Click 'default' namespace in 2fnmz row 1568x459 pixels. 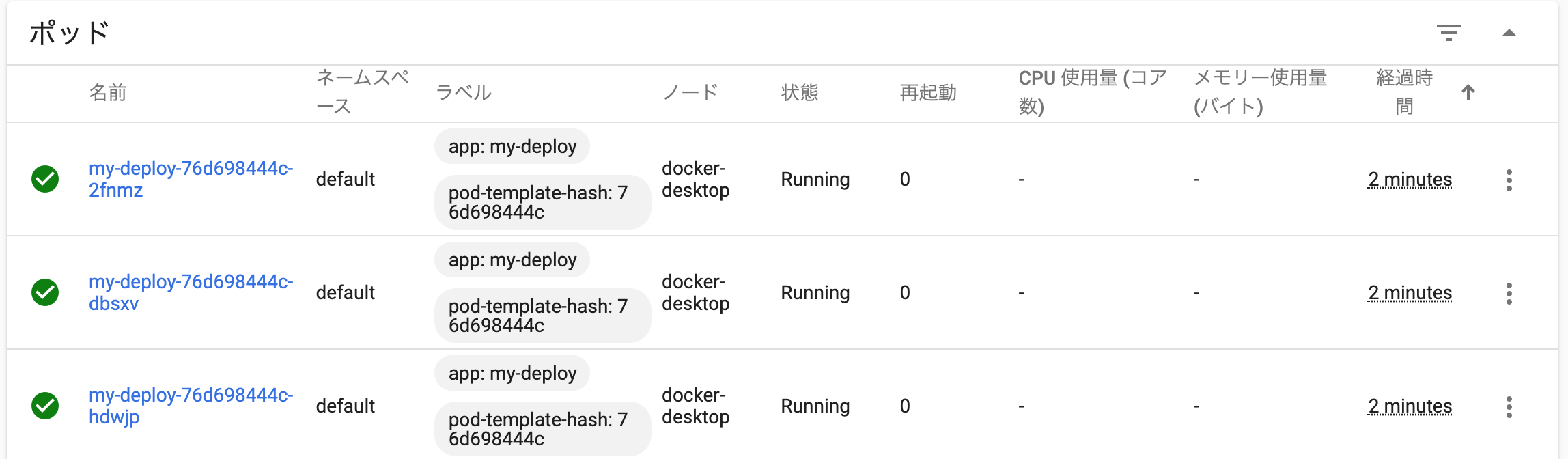coord(346,179)
